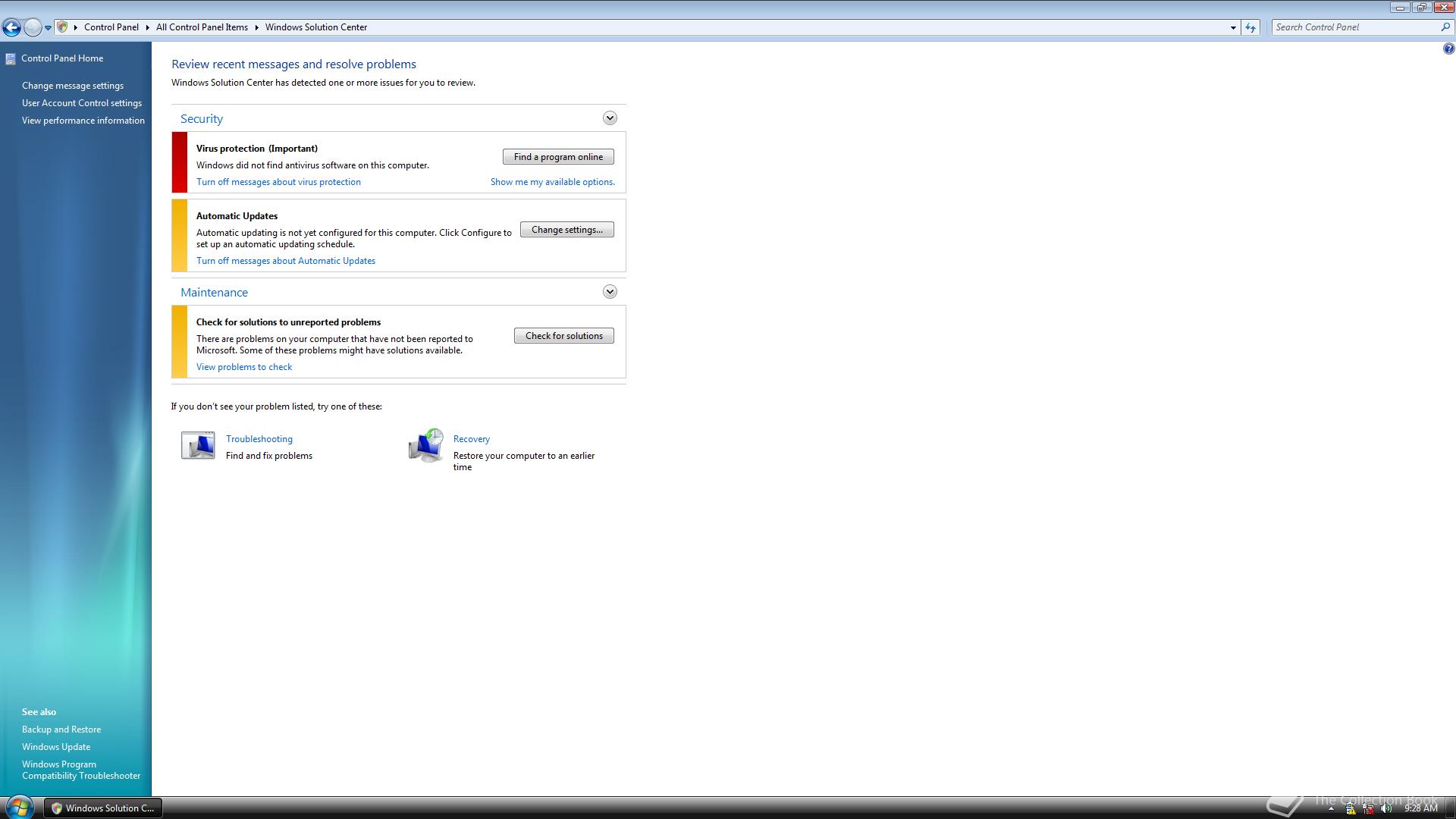This screenshot has width=1456, height=819.
Task: Click the 9:28 AM taskbar clock
Action: (x=1420, y=809)
